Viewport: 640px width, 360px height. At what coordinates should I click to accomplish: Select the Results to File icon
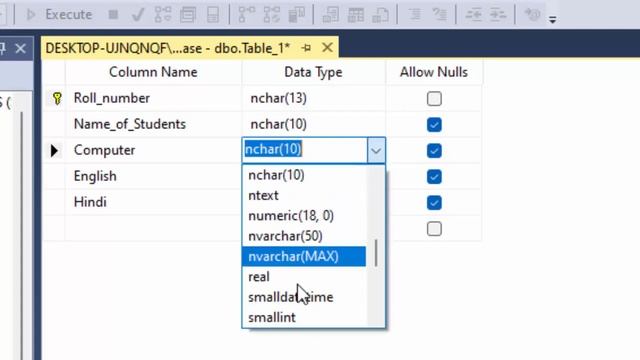(380, 15)
